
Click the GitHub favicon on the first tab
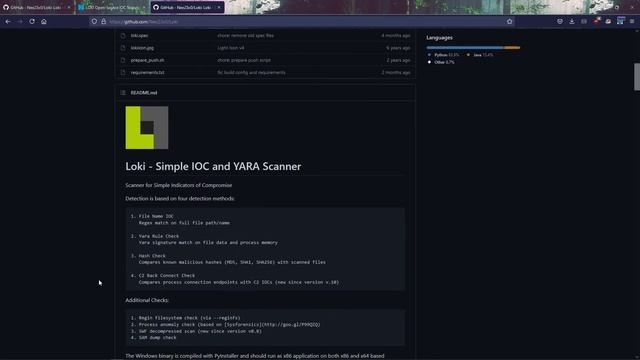6,7
